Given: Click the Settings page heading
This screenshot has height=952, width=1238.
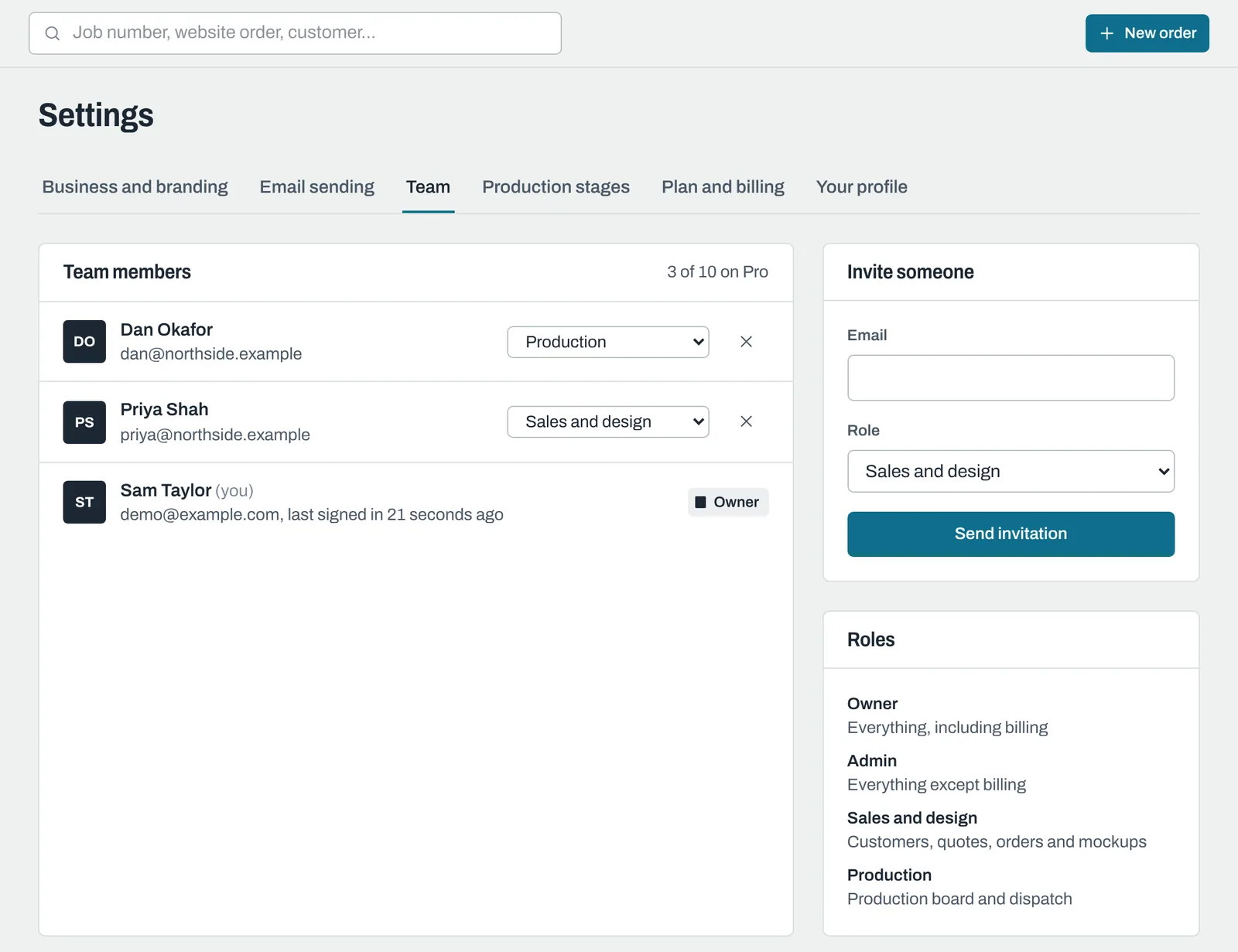Looking at the screenshot, I should pyautogui.click(x=96, y=115).
